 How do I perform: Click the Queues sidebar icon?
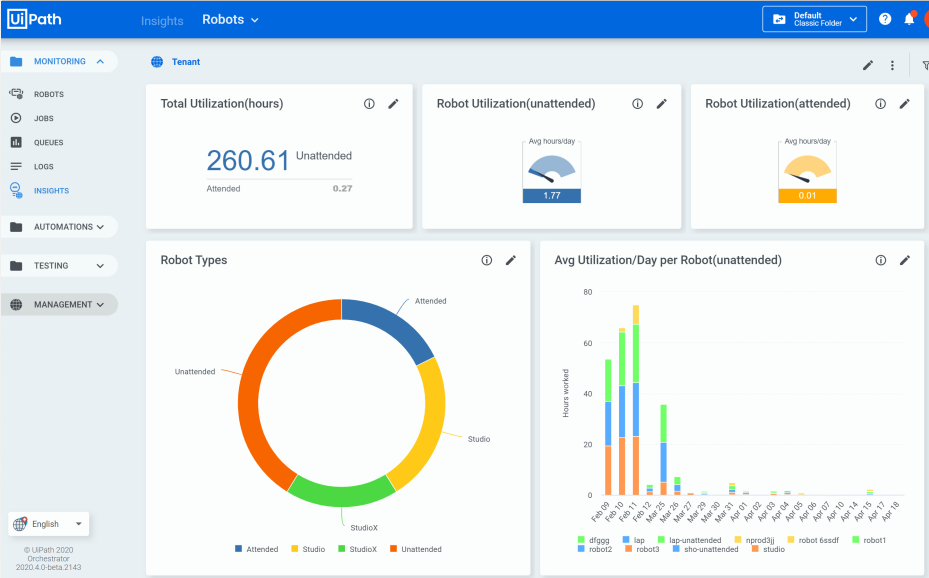click(x=16, y=142)
